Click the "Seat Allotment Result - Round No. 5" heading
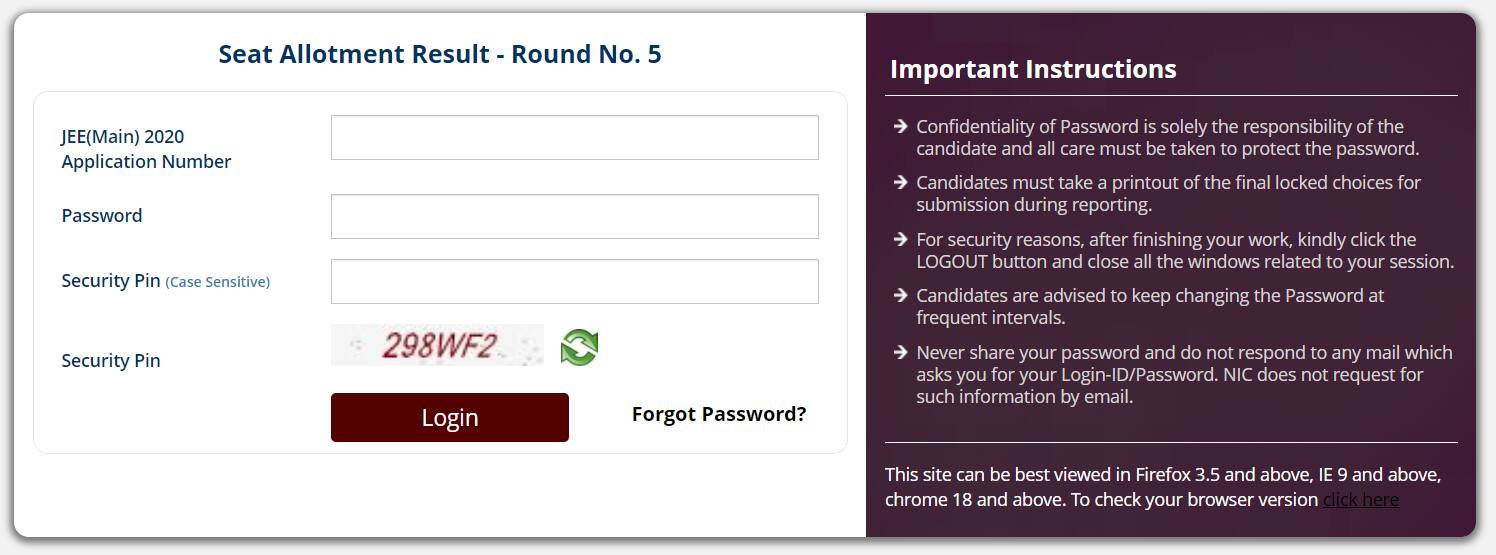Screen dimensions: 1496x555 (439, 54)
